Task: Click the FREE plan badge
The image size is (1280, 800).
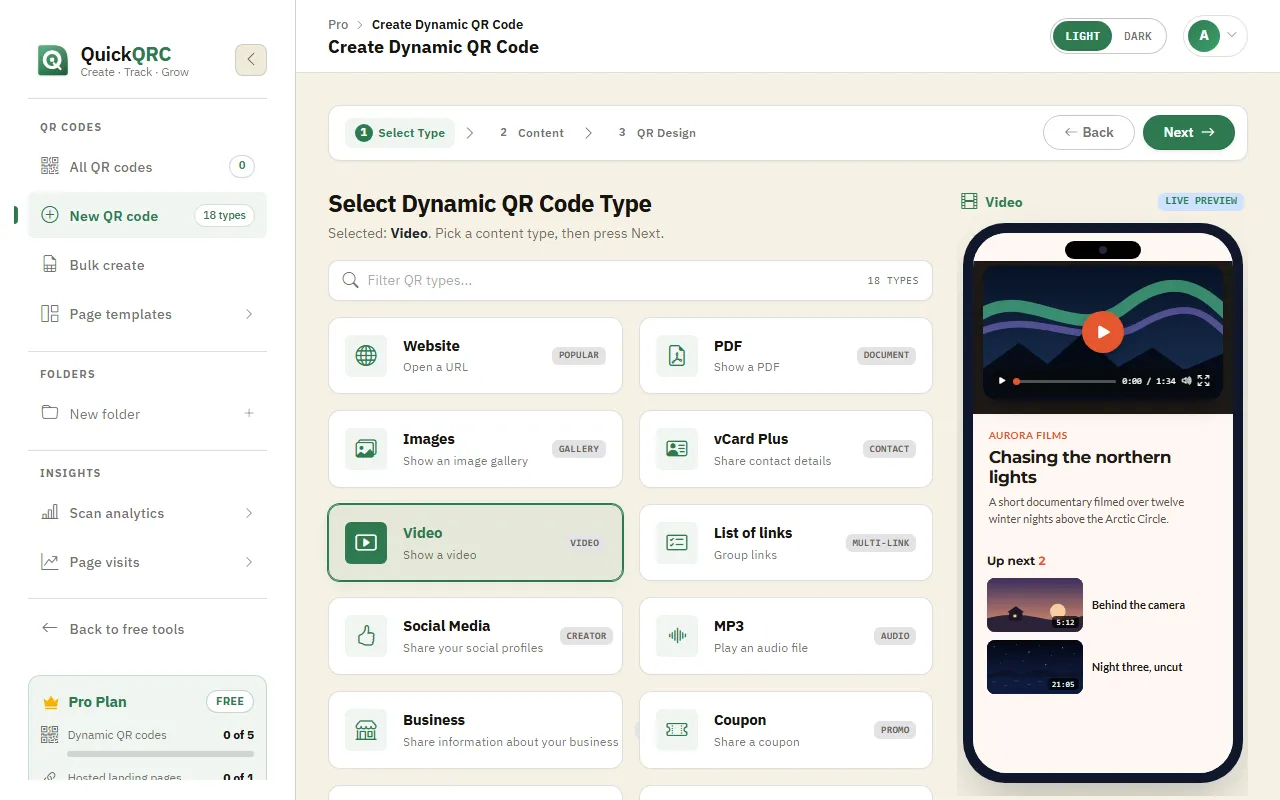Action: click(x=230, y=701)
